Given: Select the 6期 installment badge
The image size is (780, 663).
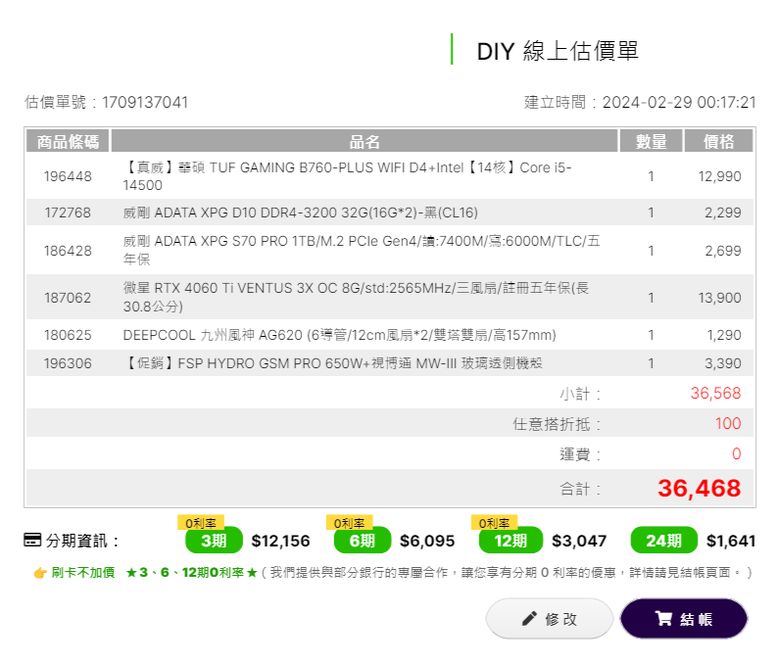Looking at the screenshot, I should point(362,540).
